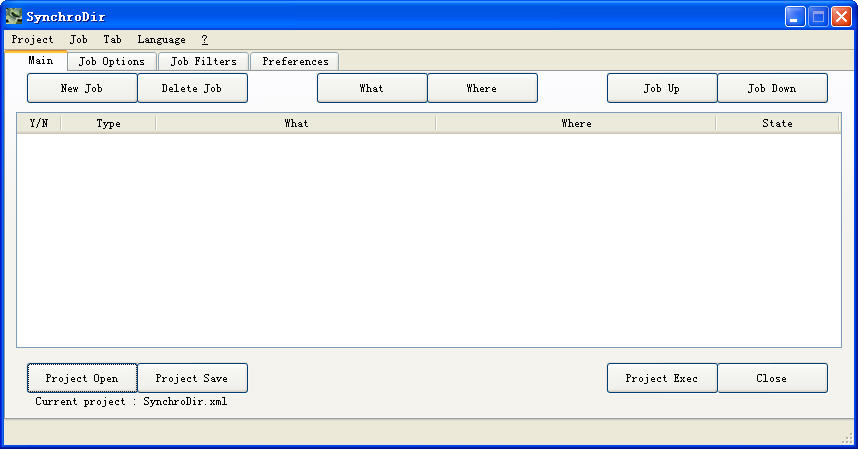Screen dimensions: 858x449
Task: Move job with Job Up button
Action: (x=662, y=88)
